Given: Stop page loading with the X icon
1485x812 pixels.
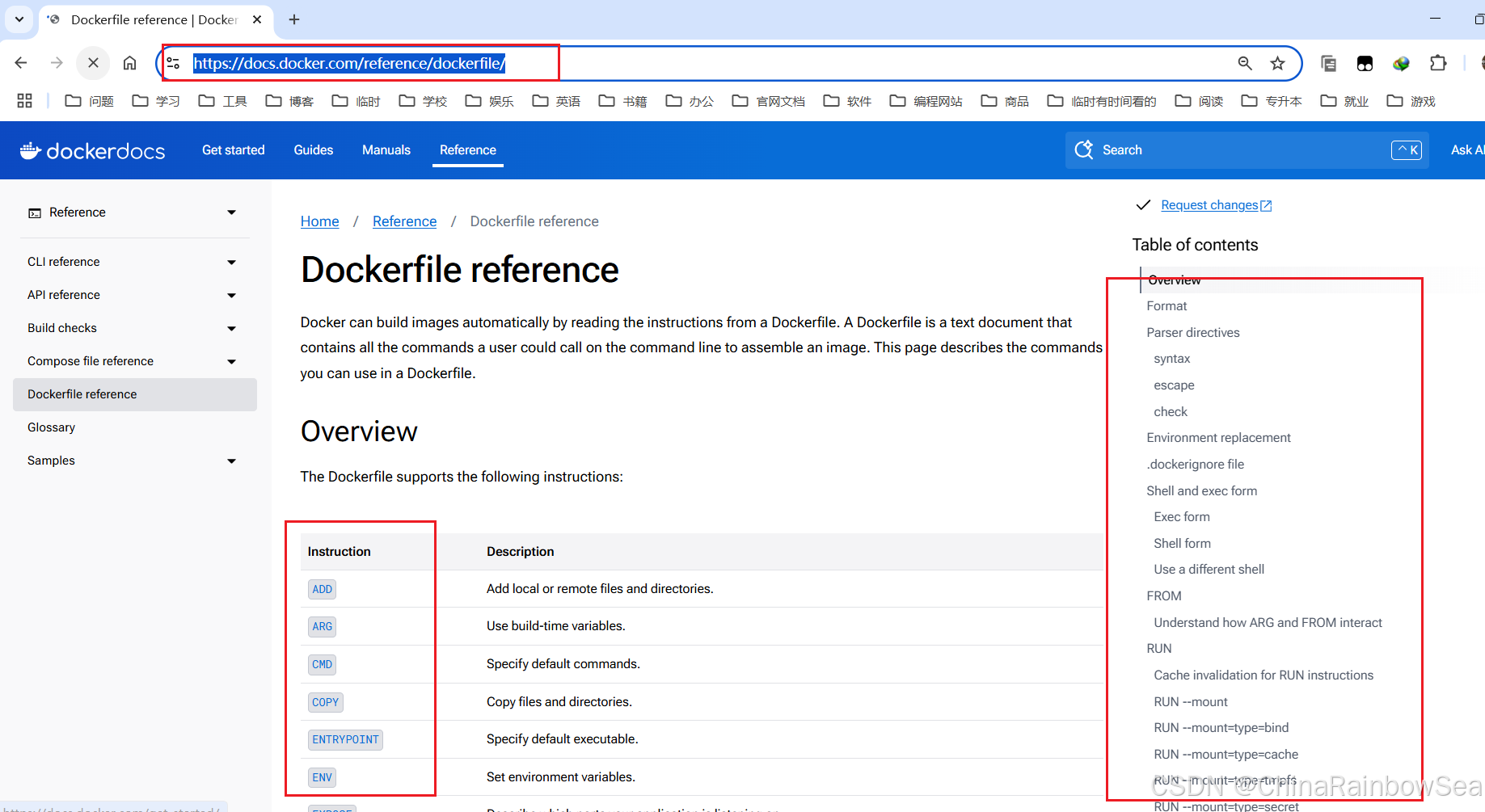Looking at the screenshot, I should pyautogui.click(x=93, y=62).
